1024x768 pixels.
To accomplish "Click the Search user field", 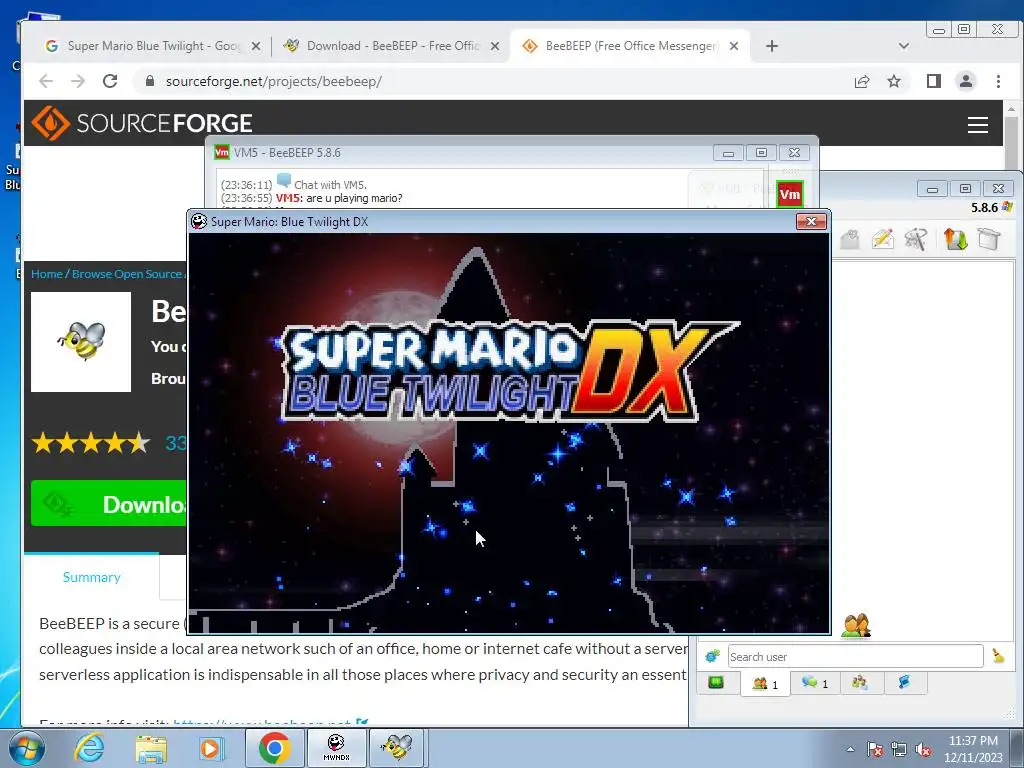I will click(x=856, y=656).
